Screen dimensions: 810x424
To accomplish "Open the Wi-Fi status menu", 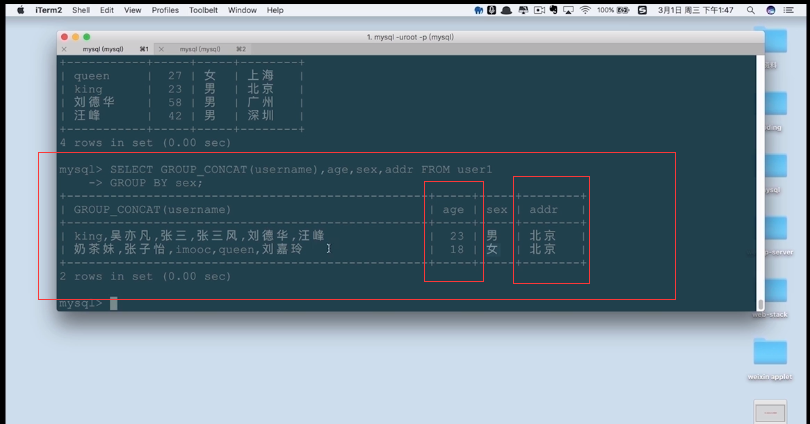I will point(585,10).
